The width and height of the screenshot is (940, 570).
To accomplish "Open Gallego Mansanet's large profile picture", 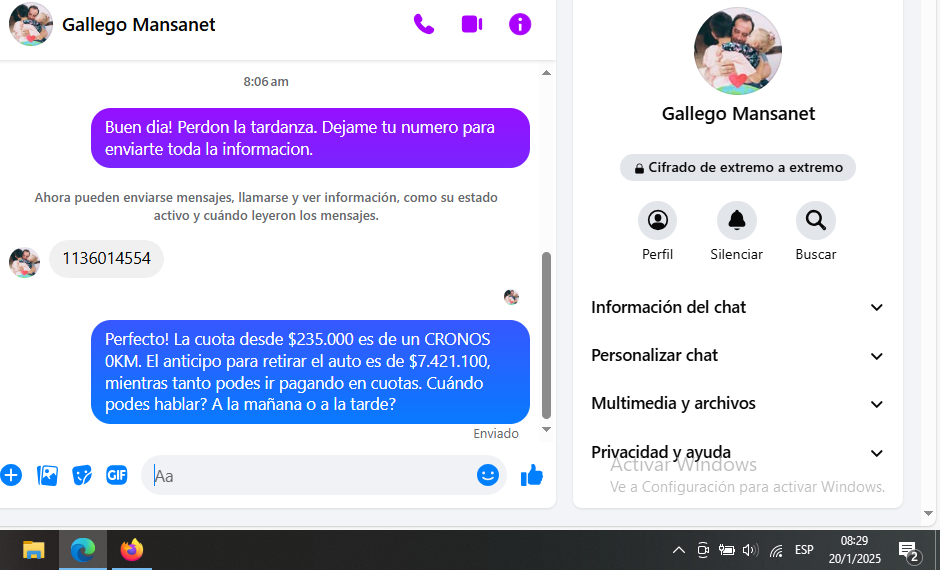I will click(x=738, y=51).
